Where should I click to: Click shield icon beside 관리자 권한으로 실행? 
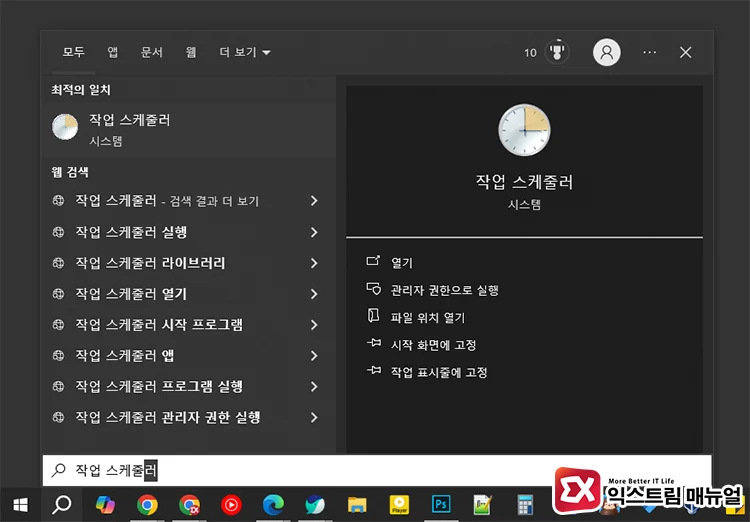click(374, 289)
